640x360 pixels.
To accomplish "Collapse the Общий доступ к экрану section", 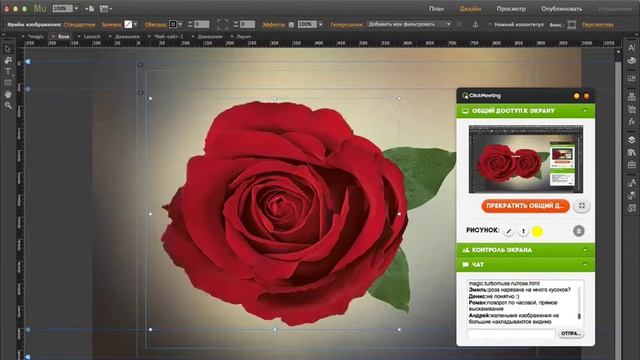I will 585,111.
